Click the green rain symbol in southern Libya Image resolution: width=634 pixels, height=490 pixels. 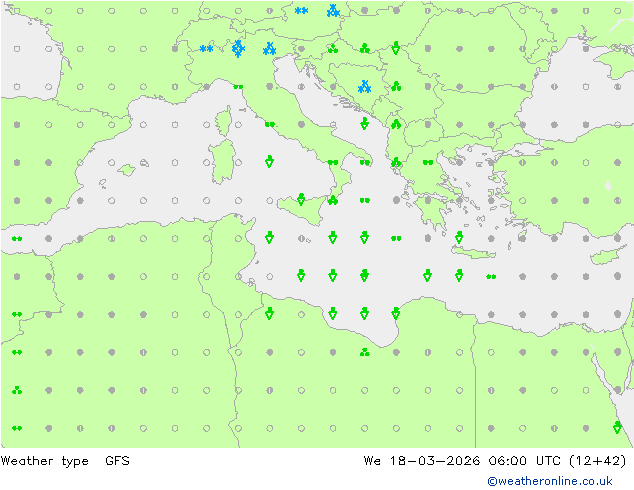pyautogui.click(x=364, y=353)
